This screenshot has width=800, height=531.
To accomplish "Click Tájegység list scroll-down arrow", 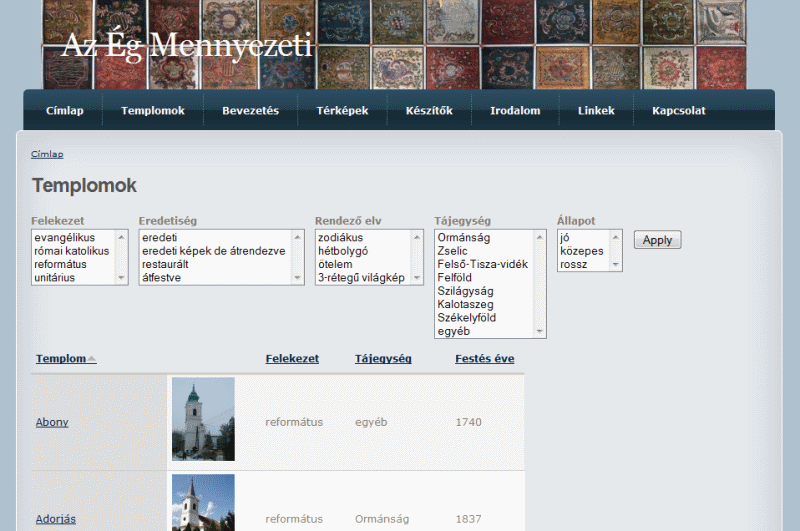I will pos(540,332).
